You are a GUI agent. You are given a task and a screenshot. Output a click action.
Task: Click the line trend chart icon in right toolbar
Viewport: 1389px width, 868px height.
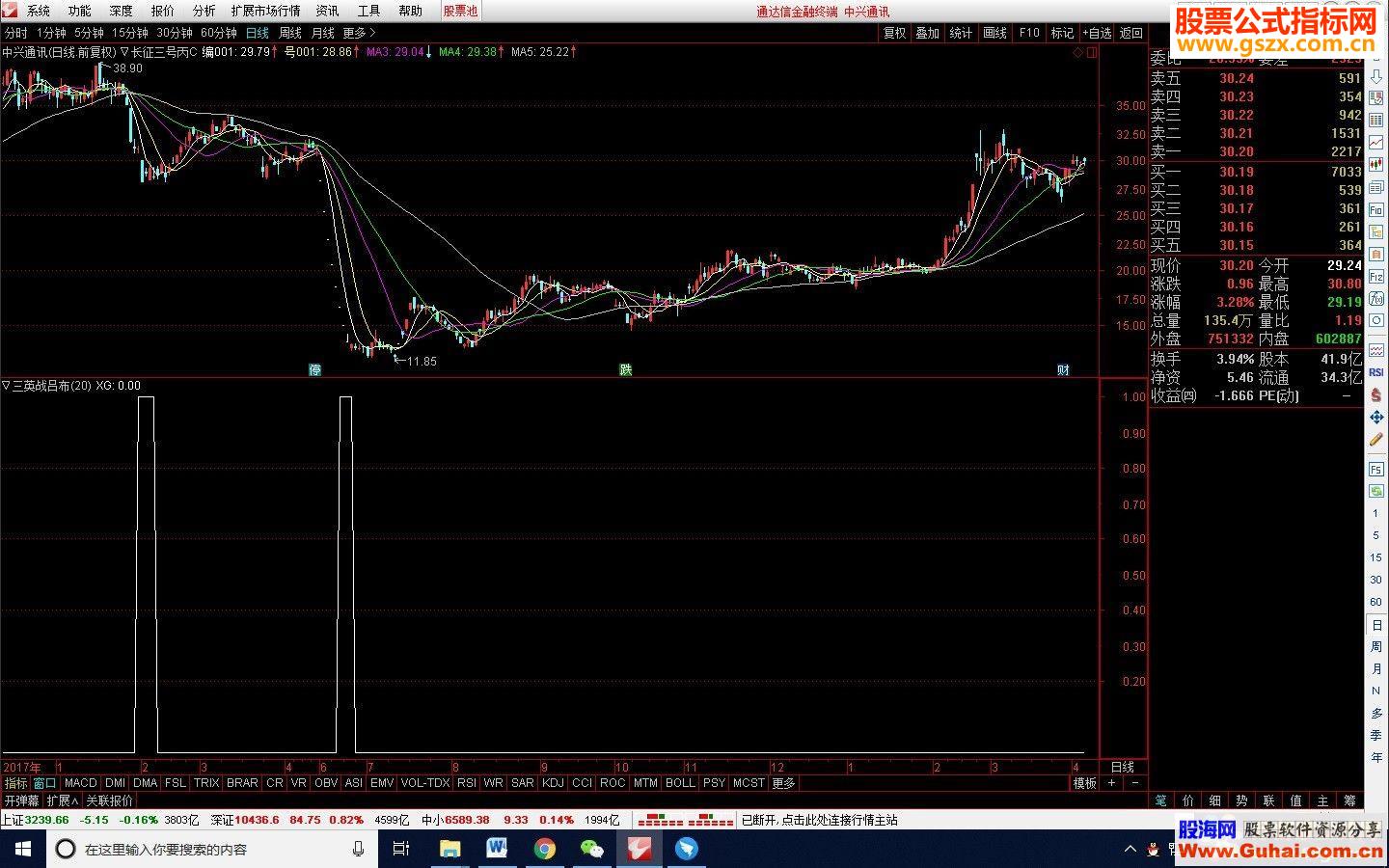[x=1376, y=141]
